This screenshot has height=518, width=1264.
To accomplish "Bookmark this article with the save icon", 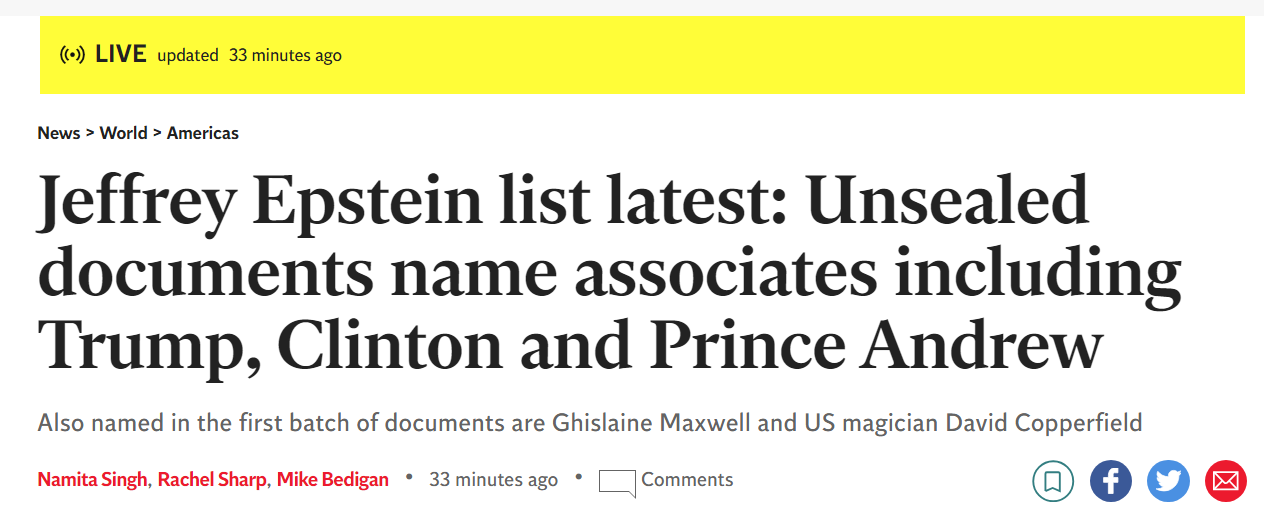I will click(1053, 481).
